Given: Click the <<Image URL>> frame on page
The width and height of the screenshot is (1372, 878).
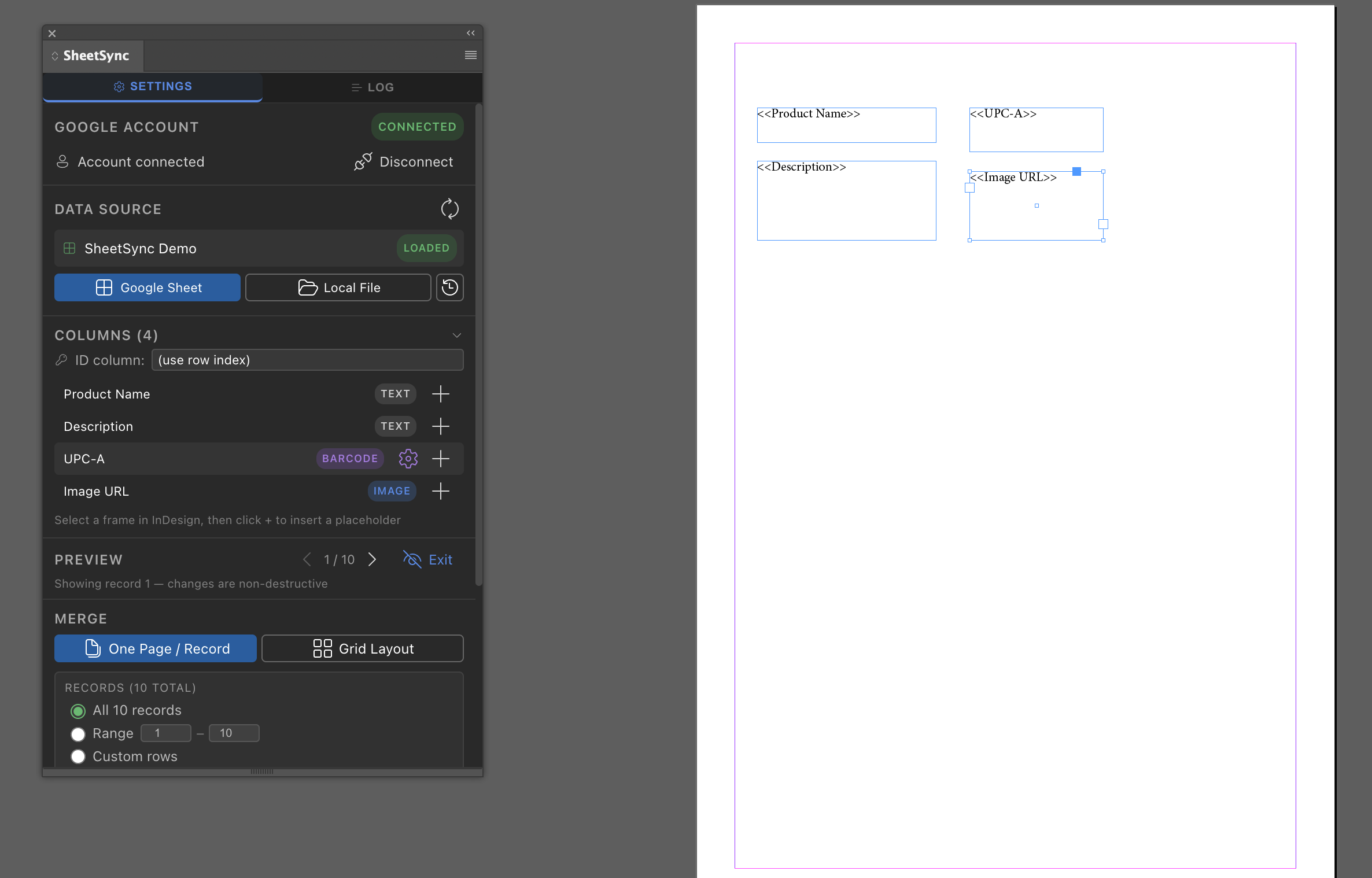Looking at the screenshot, I should [x=1036, y=206].
